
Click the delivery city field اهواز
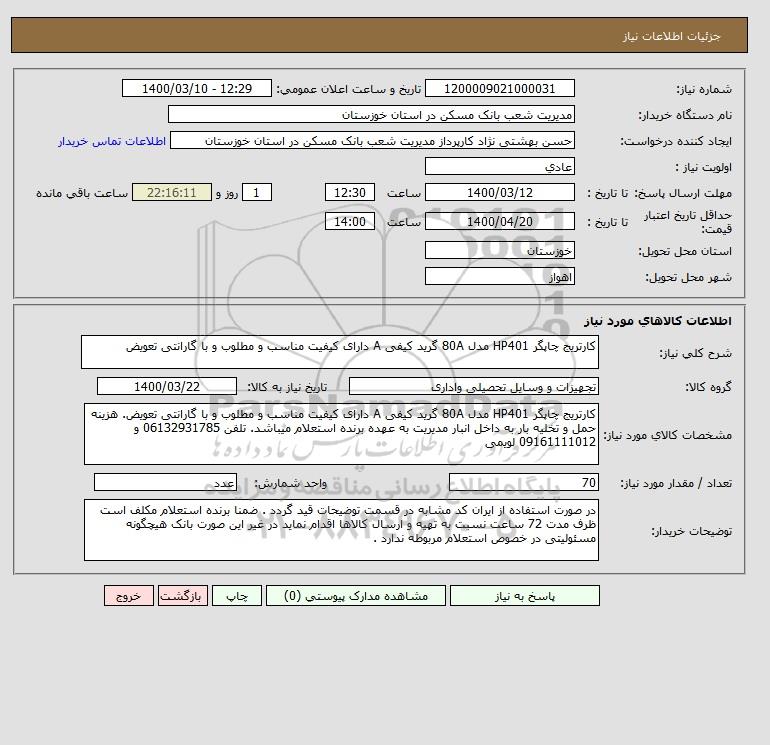click(x=499, y=276)
